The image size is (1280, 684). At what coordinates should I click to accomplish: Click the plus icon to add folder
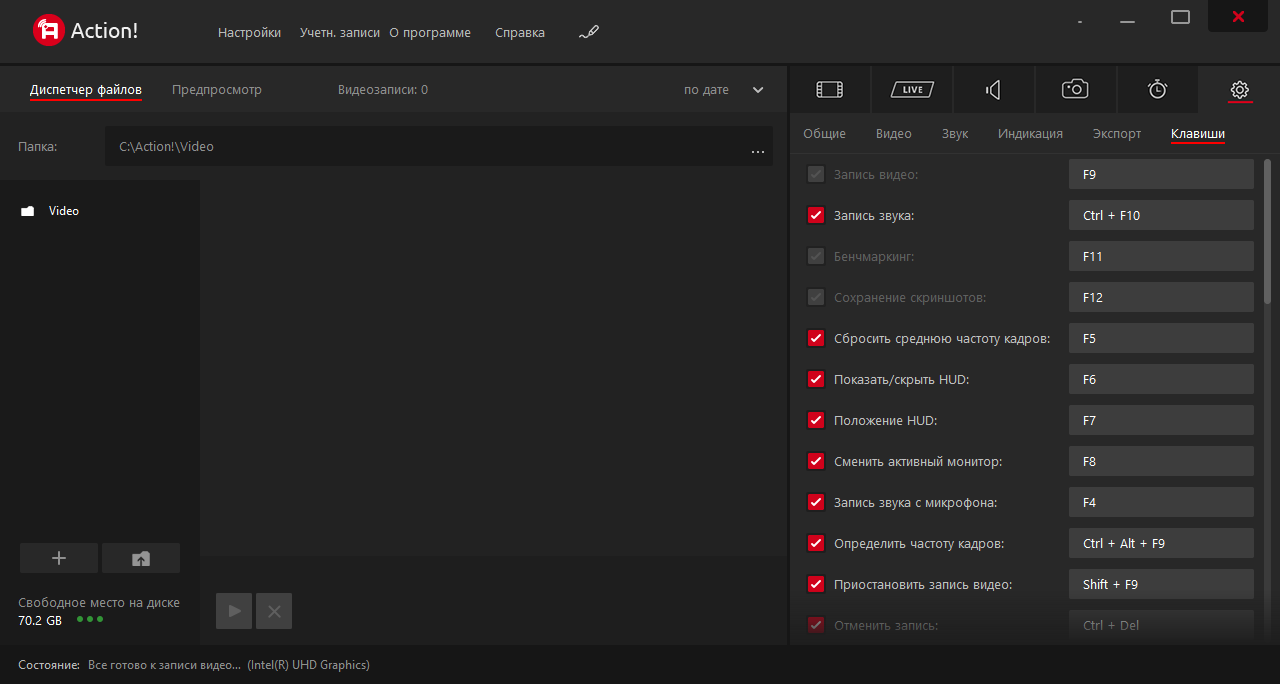click(59, 558)
